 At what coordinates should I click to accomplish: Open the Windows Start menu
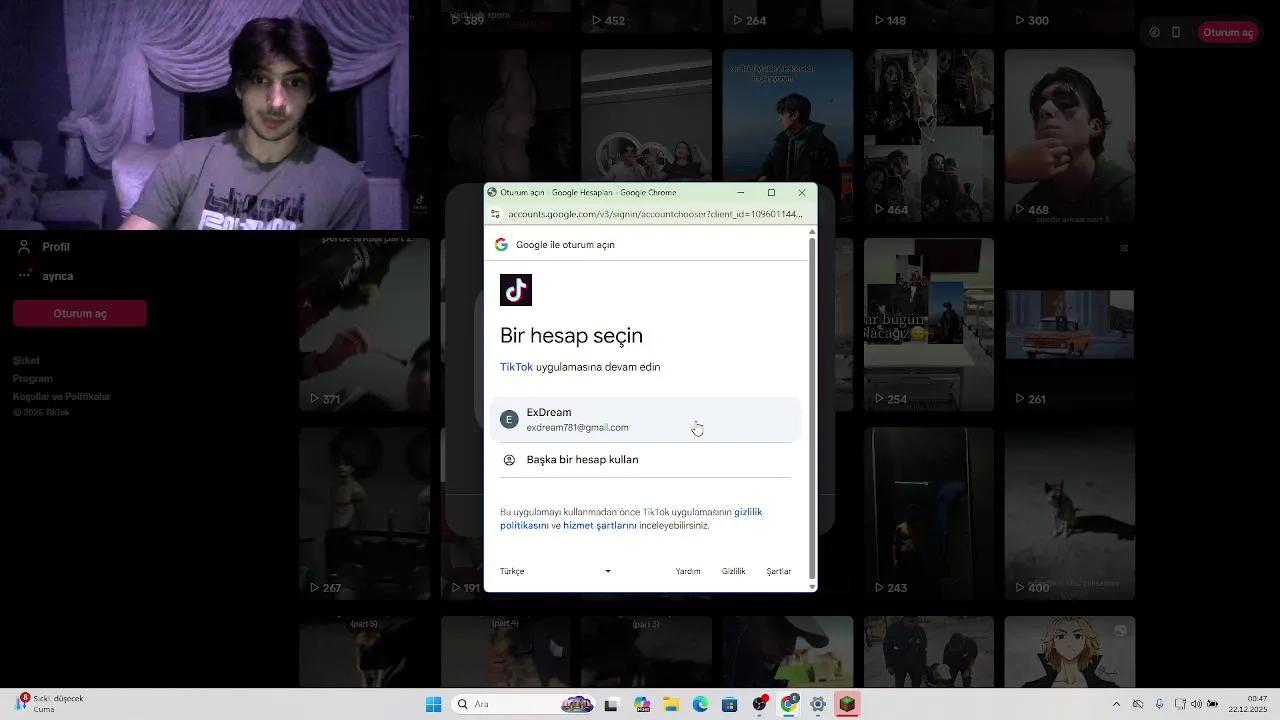(x=433, y=704)
